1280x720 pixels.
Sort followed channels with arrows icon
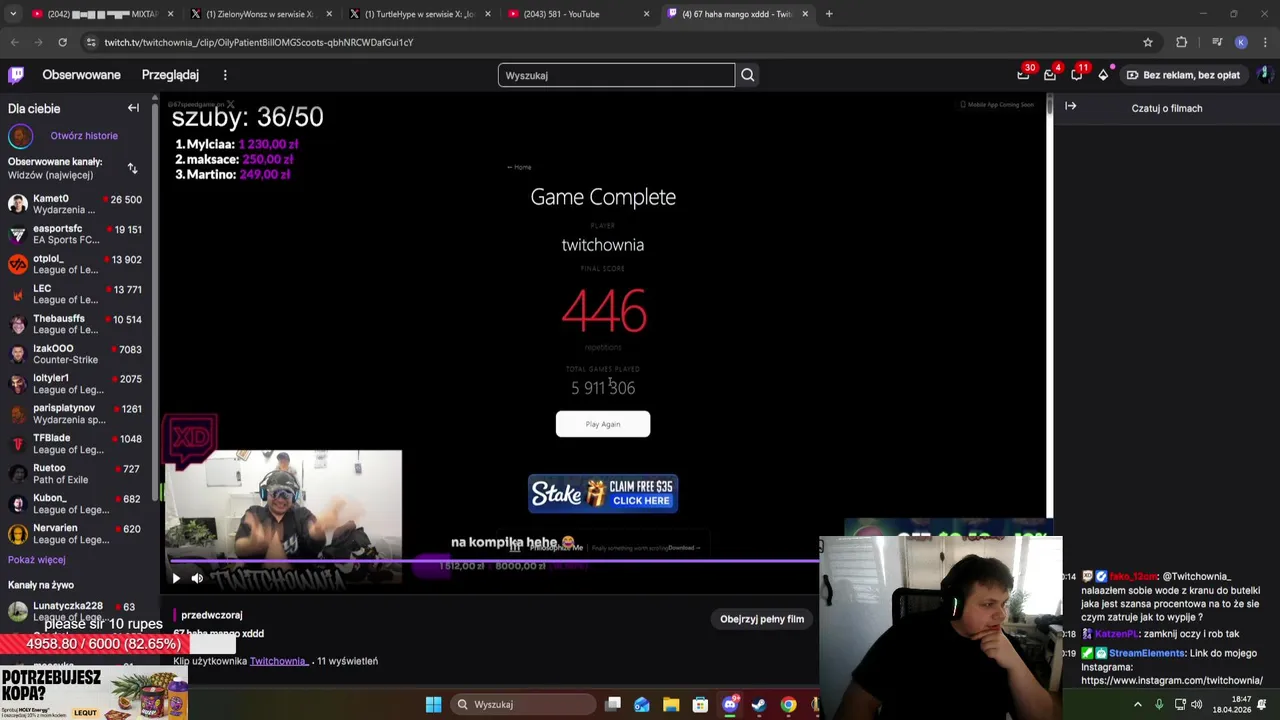[x=132, y=168]
